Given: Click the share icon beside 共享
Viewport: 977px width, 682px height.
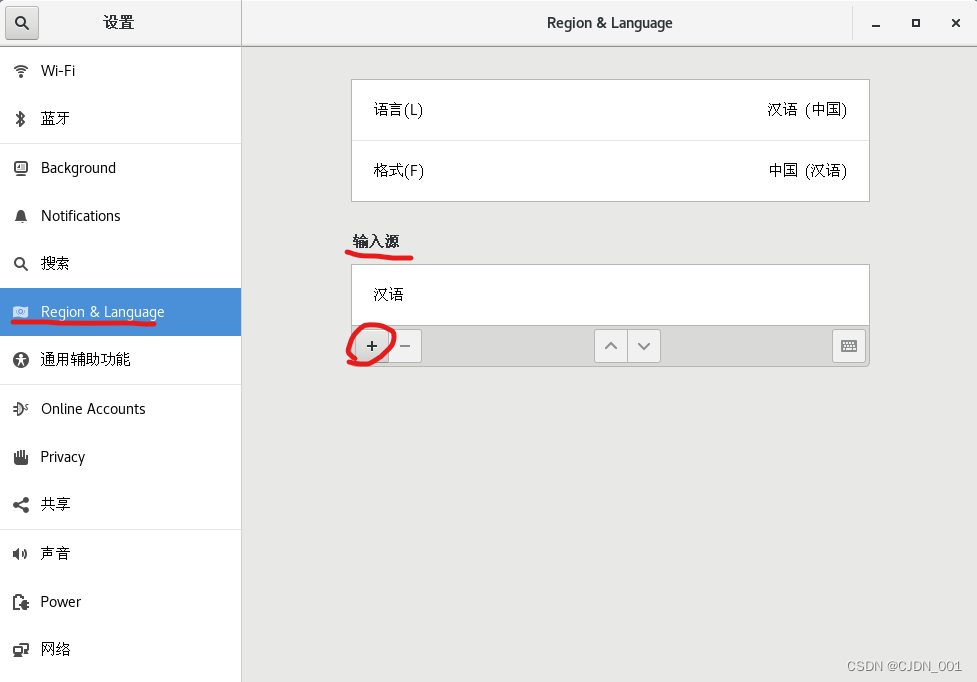Looking at the screenshot, I should pyautogui.click(x=21, y=504).
